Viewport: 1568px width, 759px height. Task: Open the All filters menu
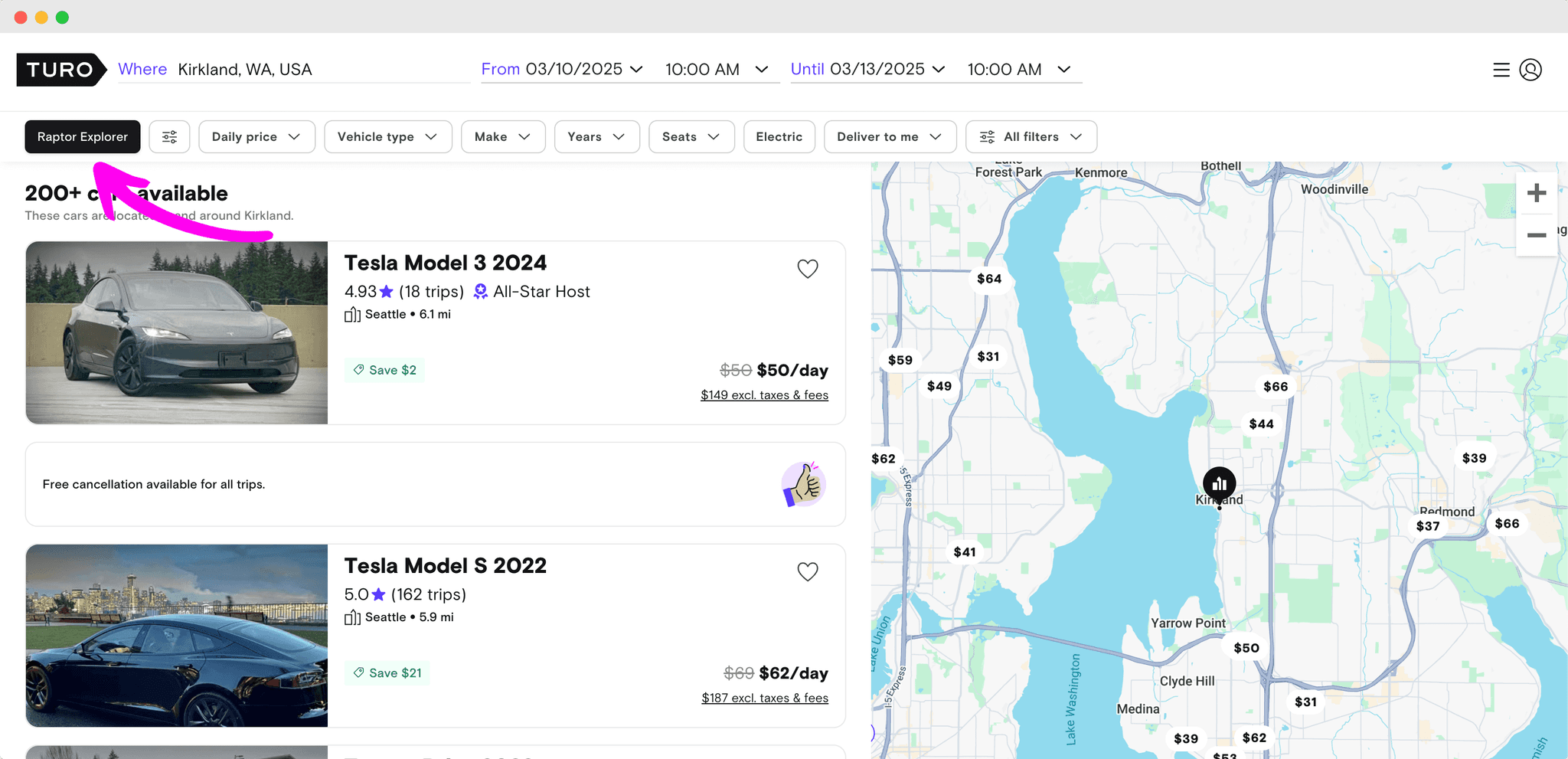1031,136
